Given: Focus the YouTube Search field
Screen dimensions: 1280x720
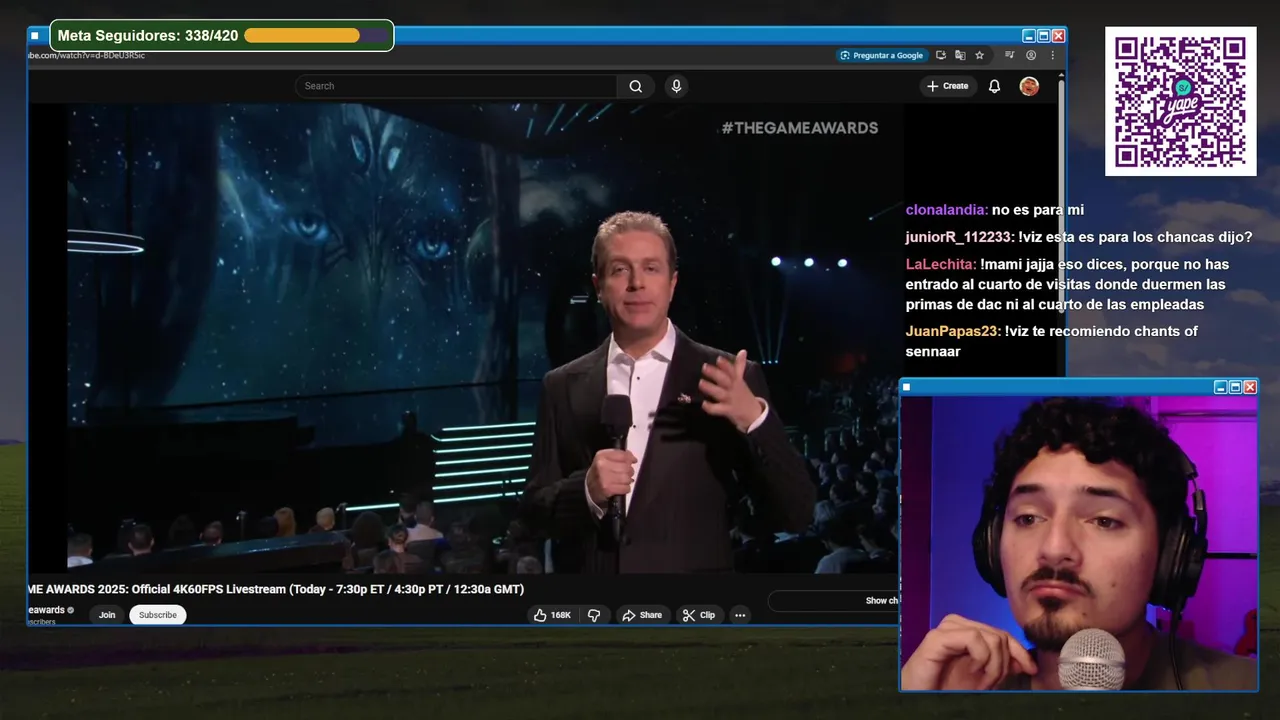Looking at the screenshot, I should (x=456, y=86).
